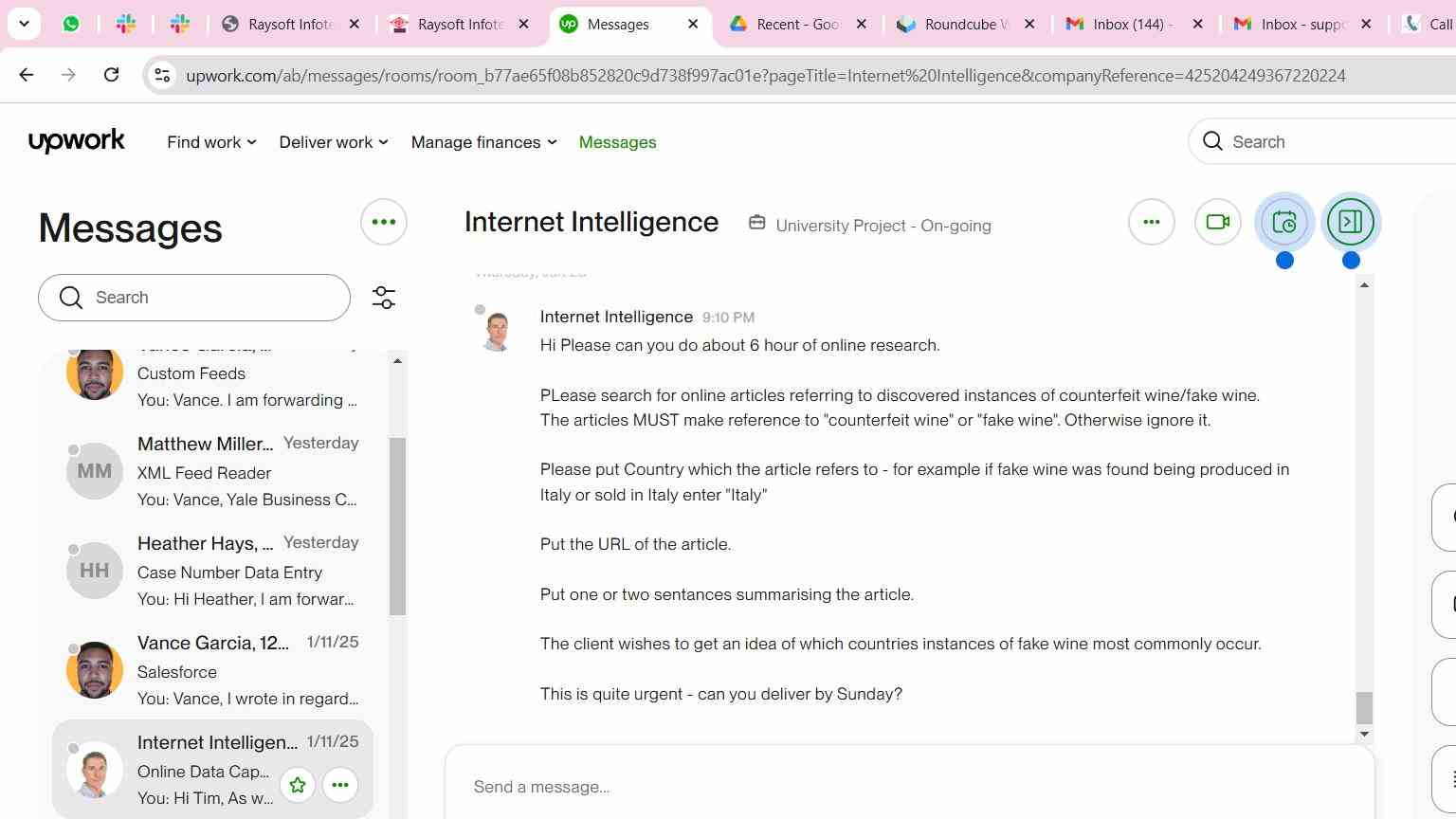Switch to the first Slack pinned tab
The width and height of the screenshot is (1456, 819).
click(126, 24)
